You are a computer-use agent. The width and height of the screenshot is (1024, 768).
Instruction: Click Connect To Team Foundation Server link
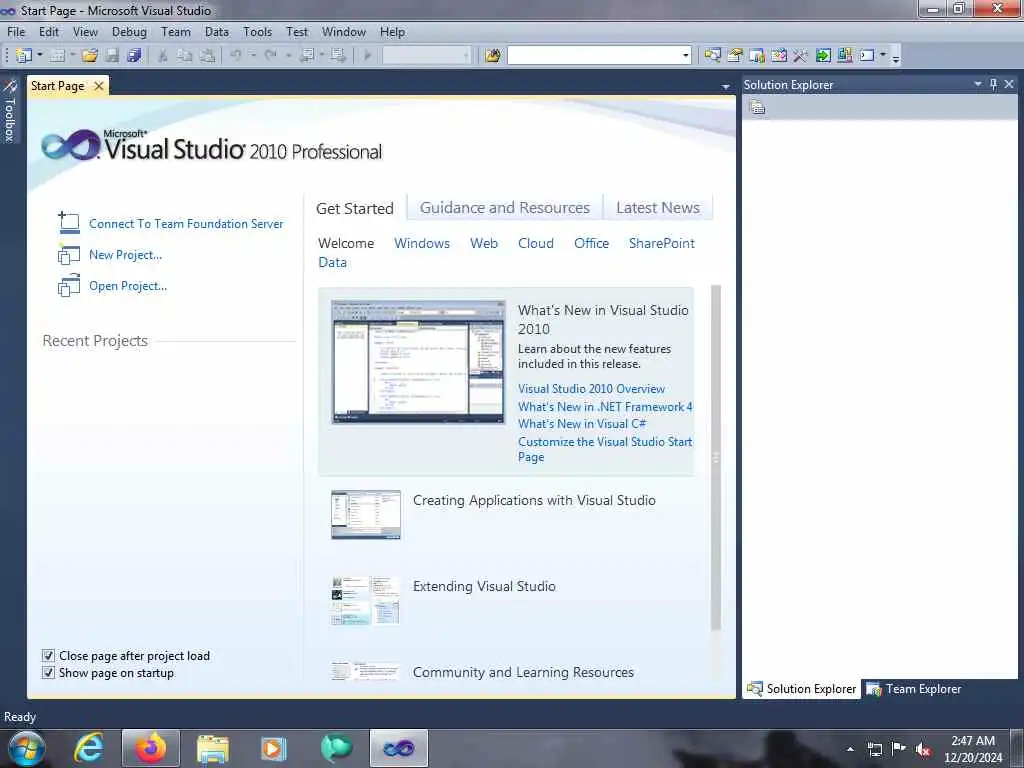pyautogui.click(x=186, y=223)
